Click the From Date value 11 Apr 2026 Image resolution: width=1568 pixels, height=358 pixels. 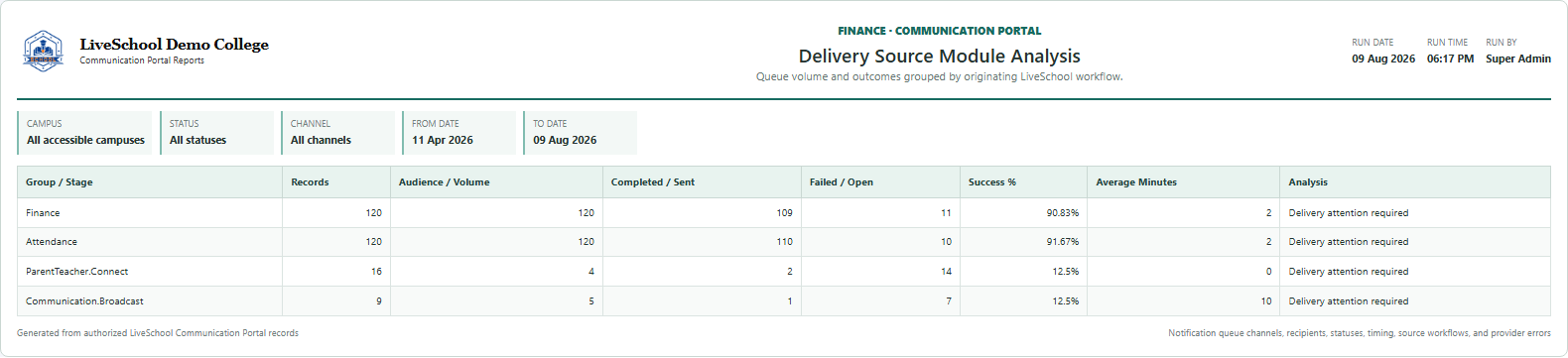click(x=443, y=140)
